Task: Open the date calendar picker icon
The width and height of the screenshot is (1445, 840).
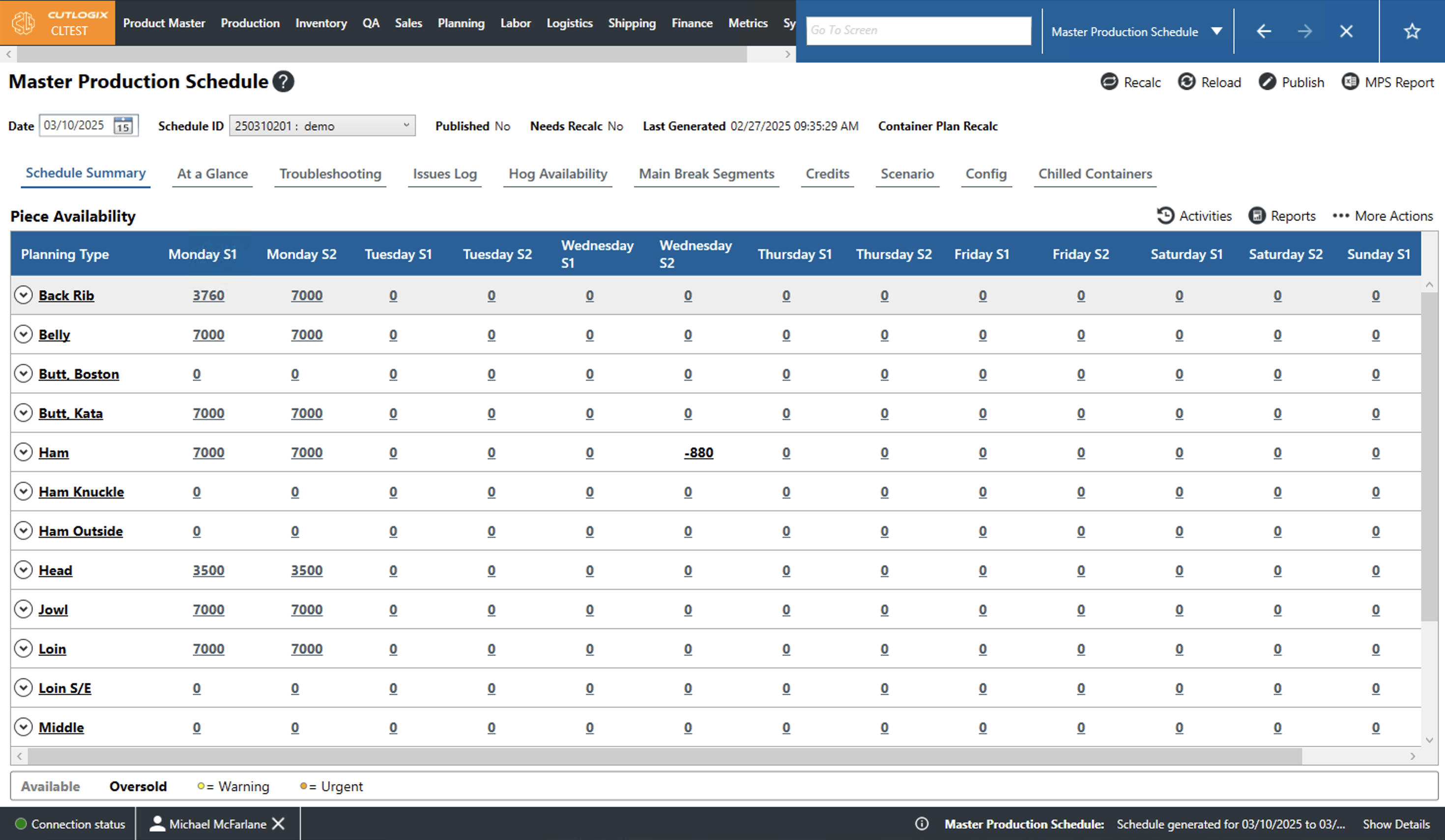Action: [123, 125]
